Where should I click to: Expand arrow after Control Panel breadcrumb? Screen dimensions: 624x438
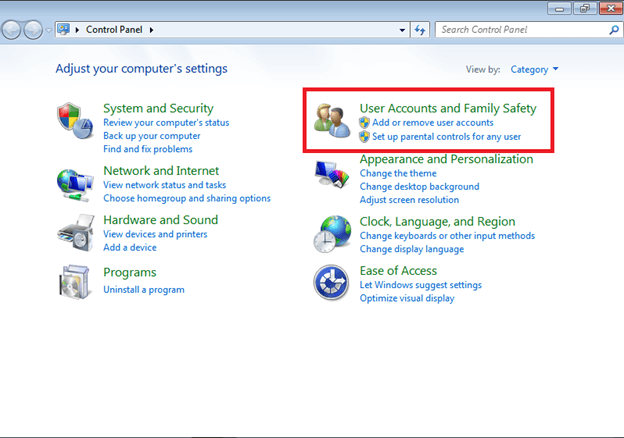(151, 30)
